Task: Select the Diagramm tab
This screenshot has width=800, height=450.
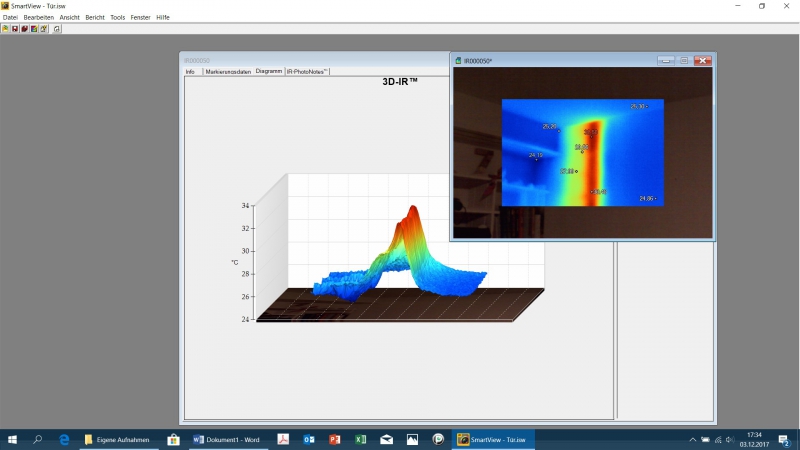Action: coord(269,72)
